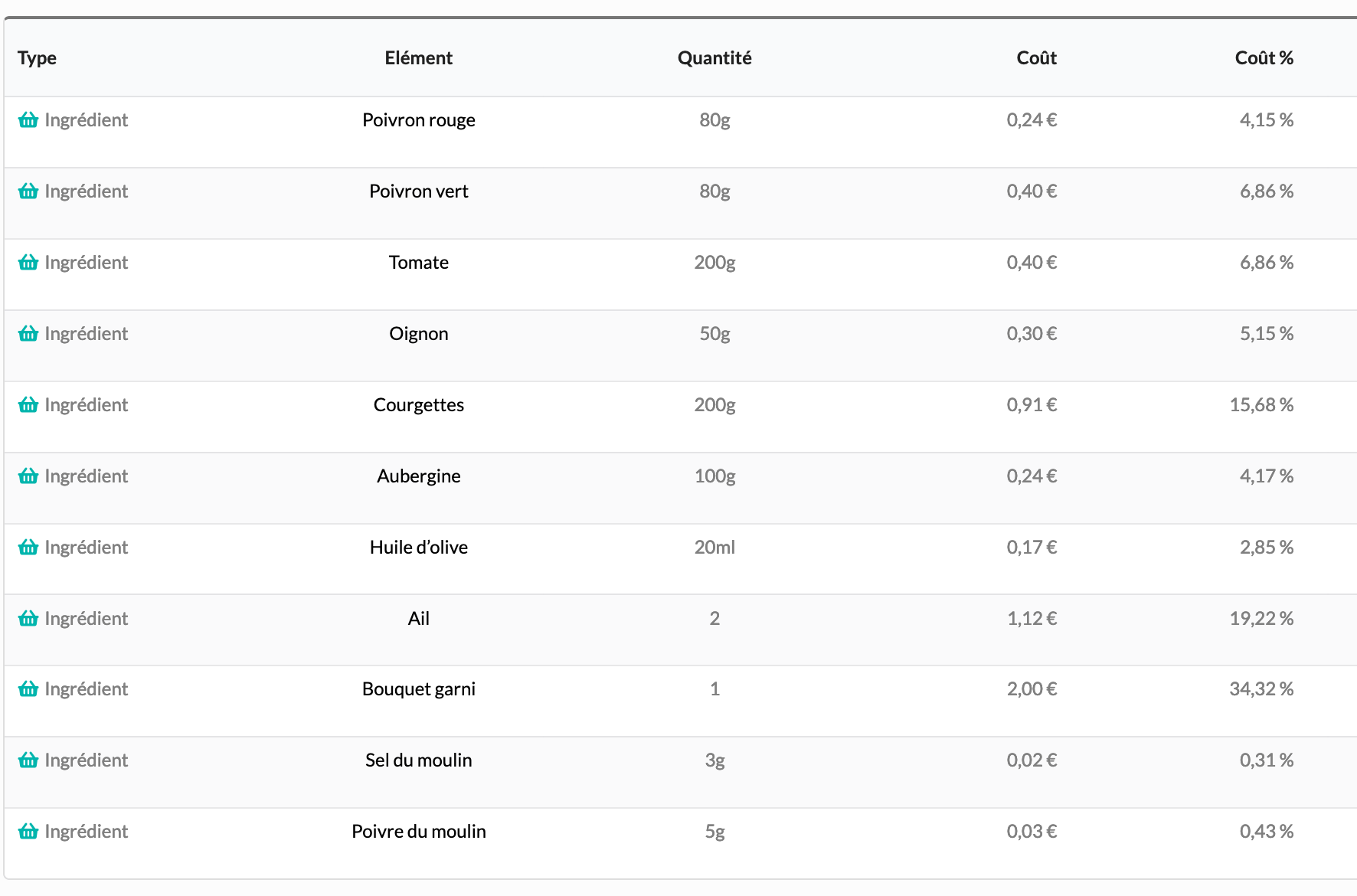The image size is (1357, 896).
Task: Click the 200g quantity for Tomate
Action: point(714,263)
